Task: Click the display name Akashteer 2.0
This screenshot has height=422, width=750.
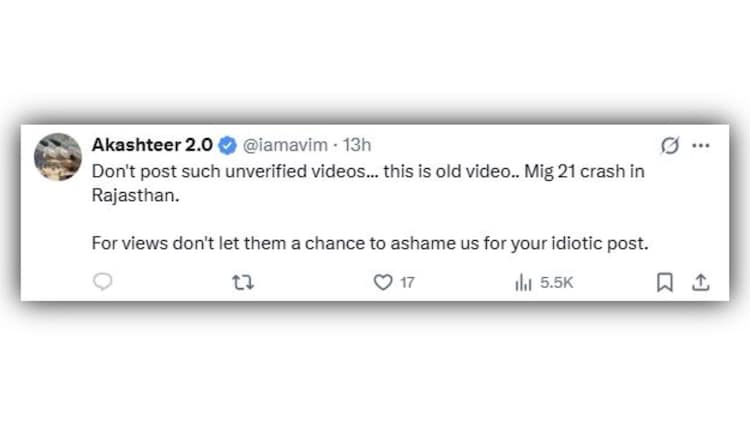Action: 151,145
